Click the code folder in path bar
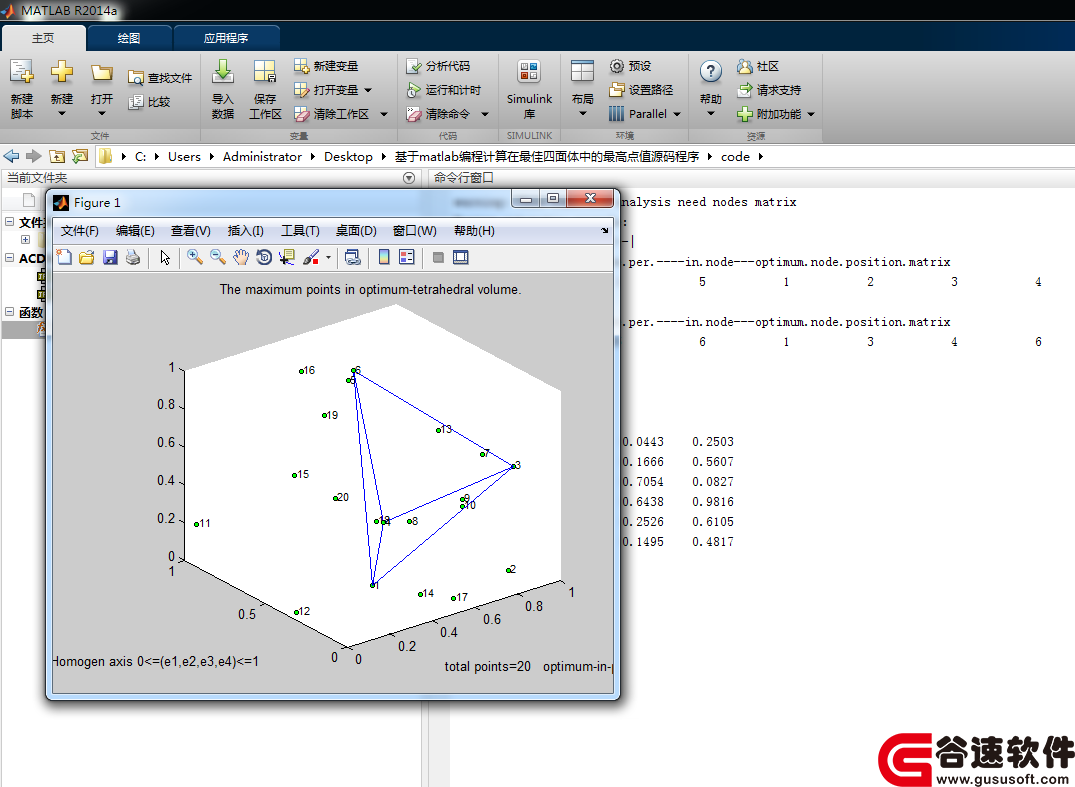The height and width of the screenshot is (787, 1075). [735, 156]
